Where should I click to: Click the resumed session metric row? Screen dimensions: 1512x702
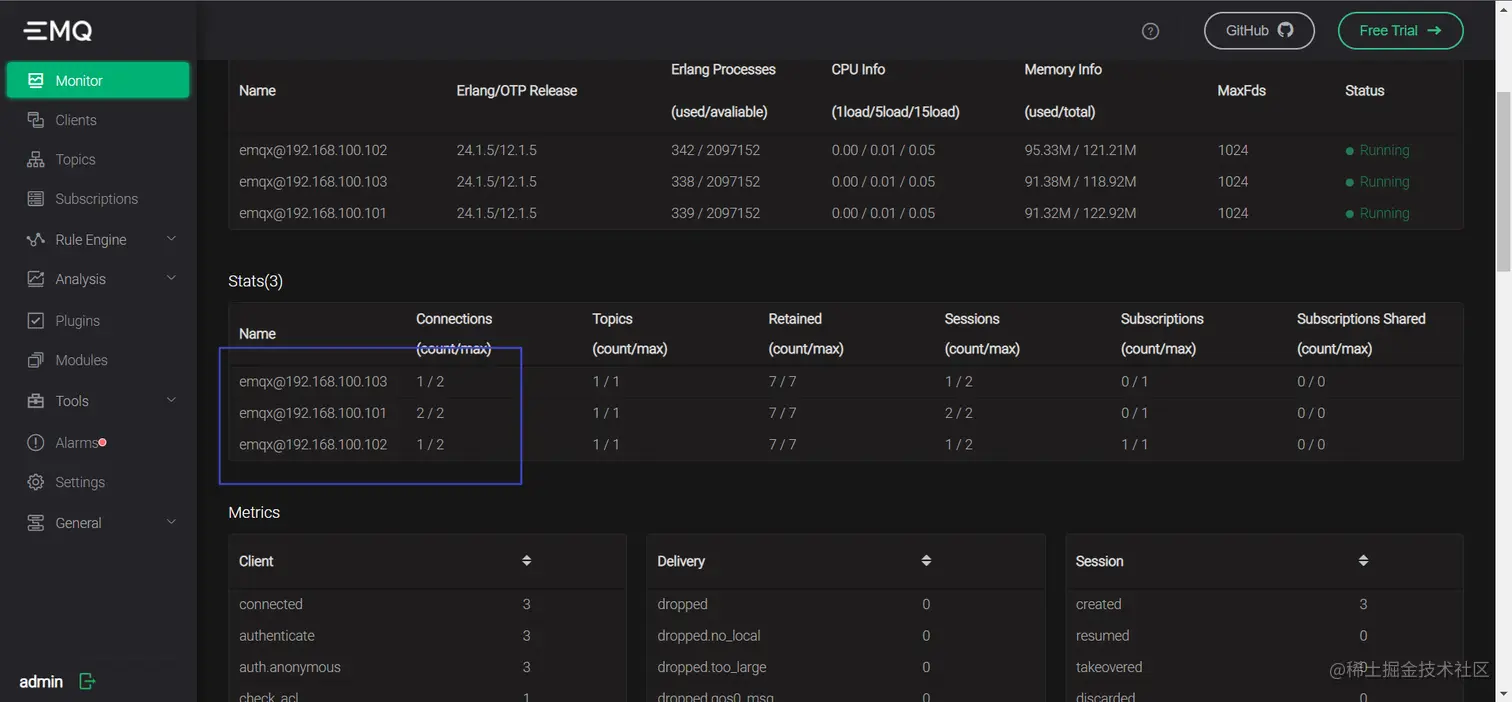tap(1264, 636)
